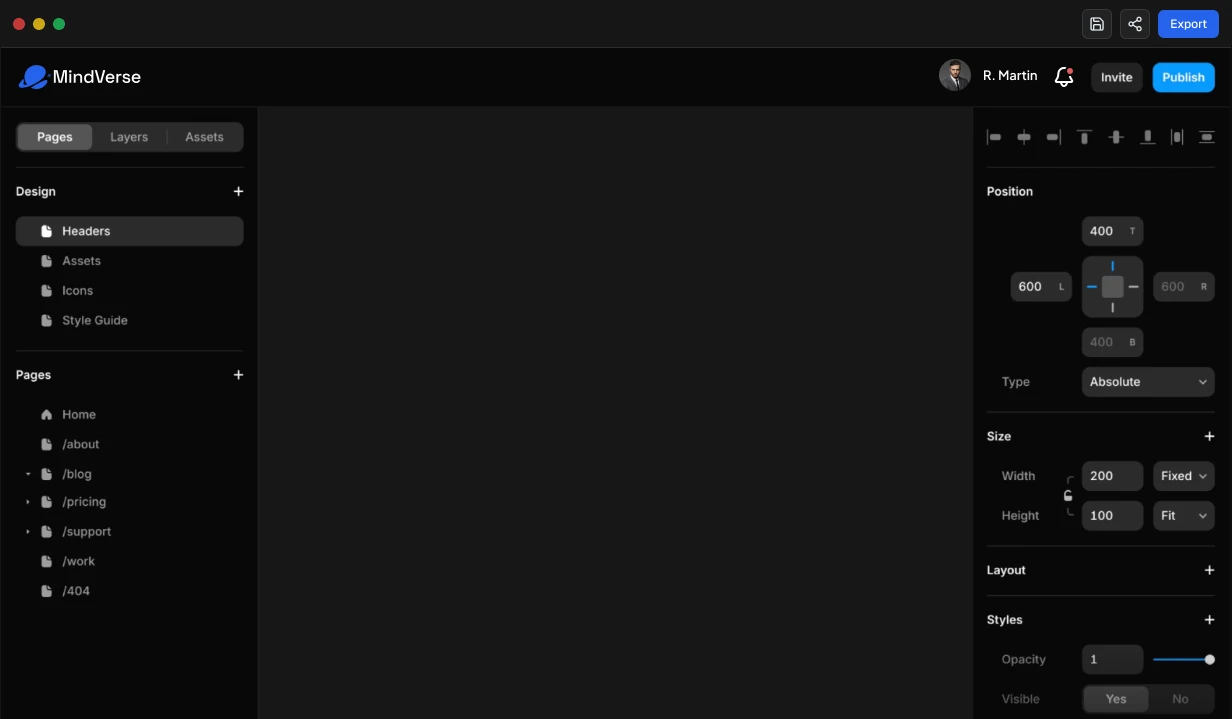The image size is (1232, 719).
Task: Switch to the Layers tab
Action: [129, 137]
